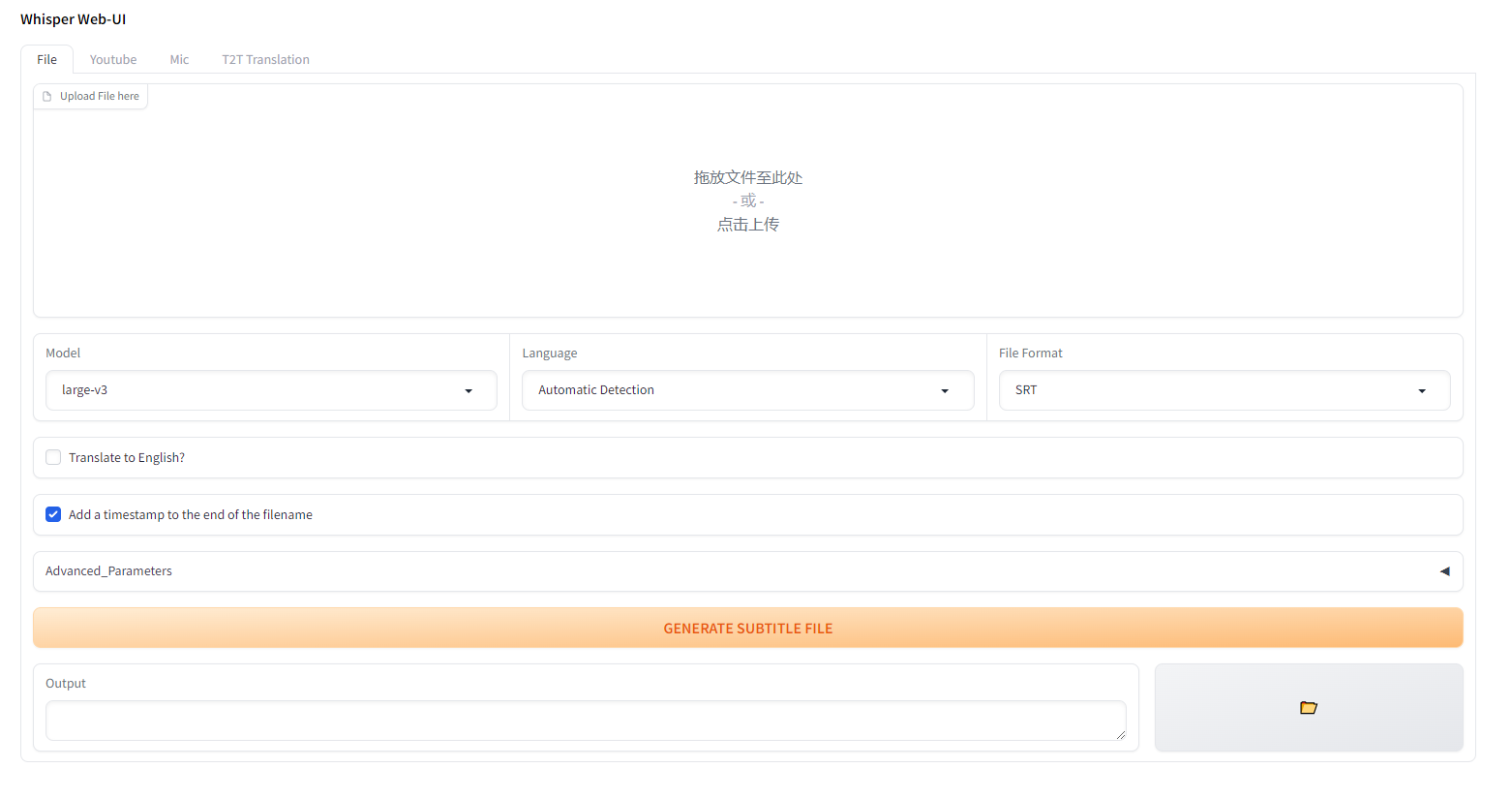The image size is (1512, 799).
Task: Click the Output textbox resize handle
Action: coord(1120,735)
